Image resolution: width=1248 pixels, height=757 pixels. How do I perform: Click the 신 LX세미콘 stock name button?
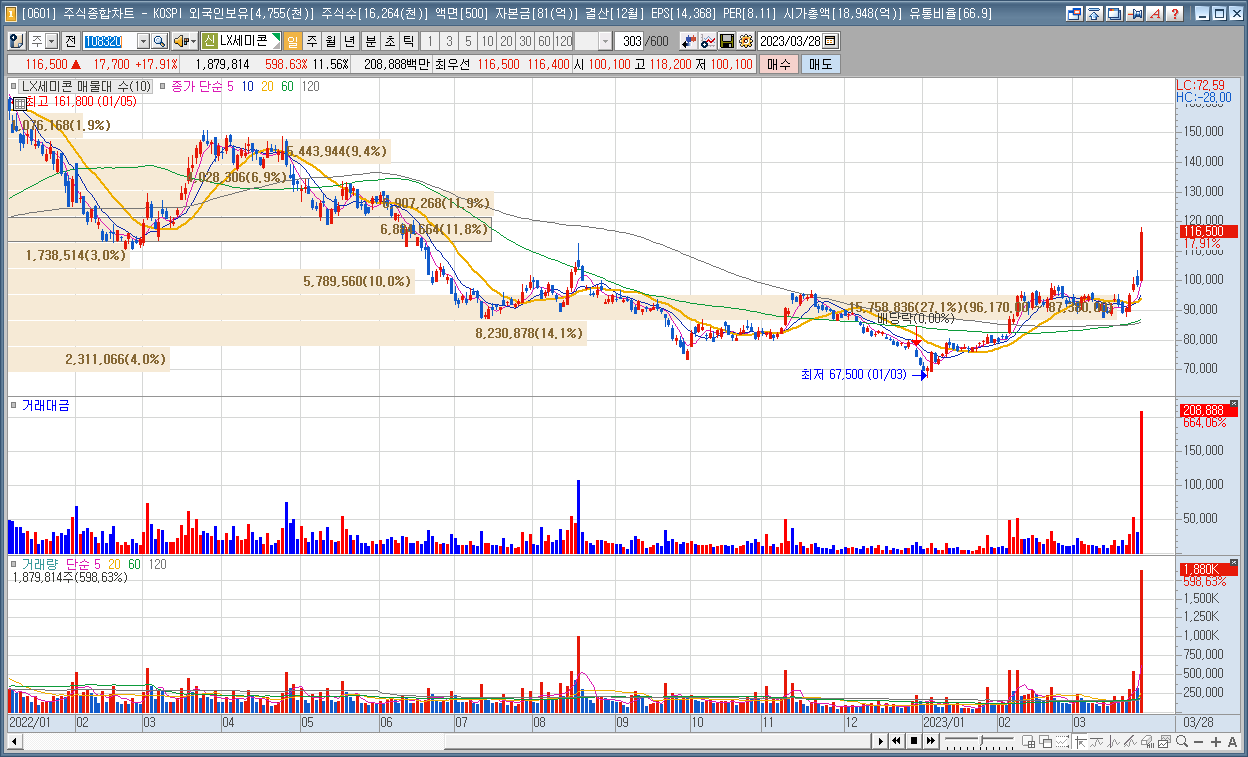[241, 41]
